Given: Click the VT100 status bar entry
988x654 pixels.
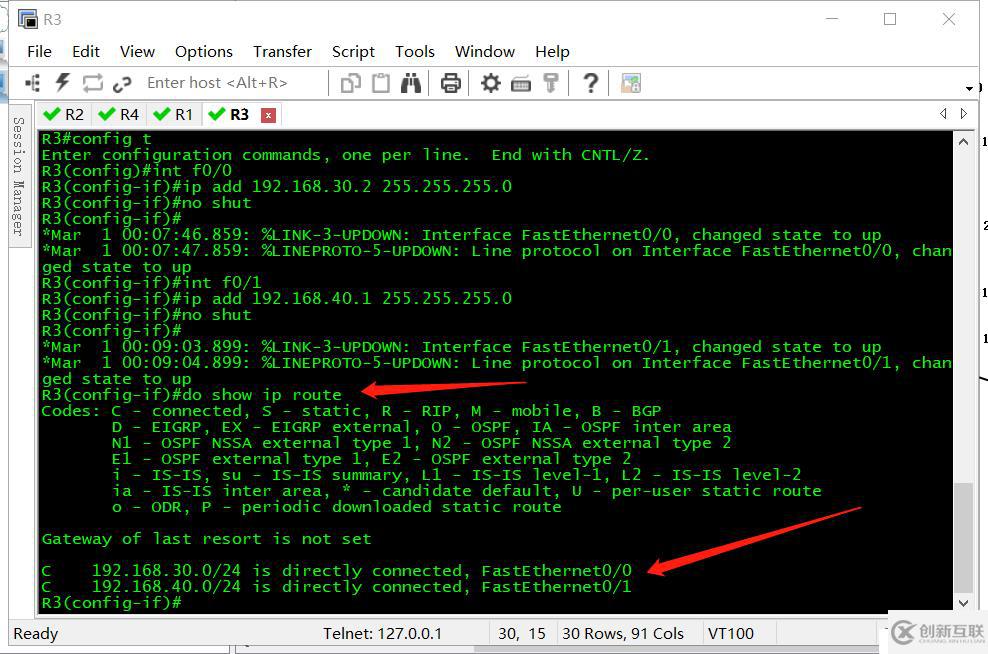Looking at the screenshot, I should 730,634.
